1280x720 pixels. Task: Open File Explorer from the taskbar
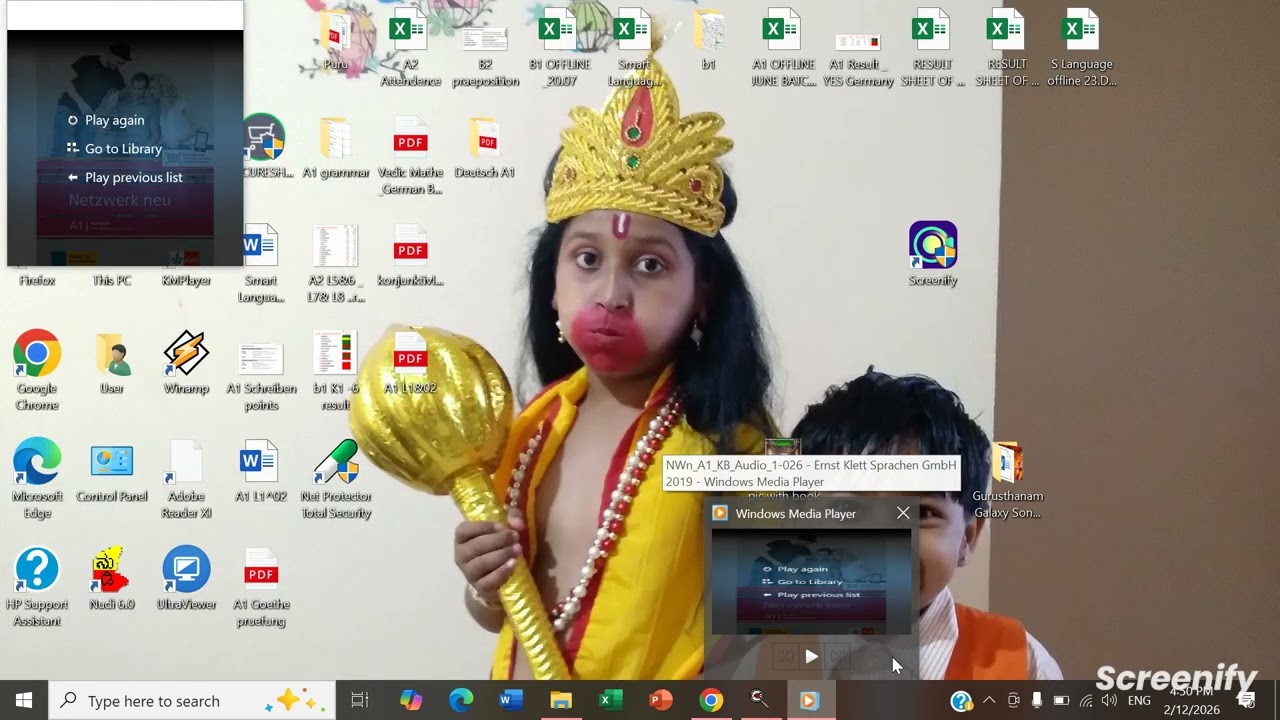(x=561, y=700)
